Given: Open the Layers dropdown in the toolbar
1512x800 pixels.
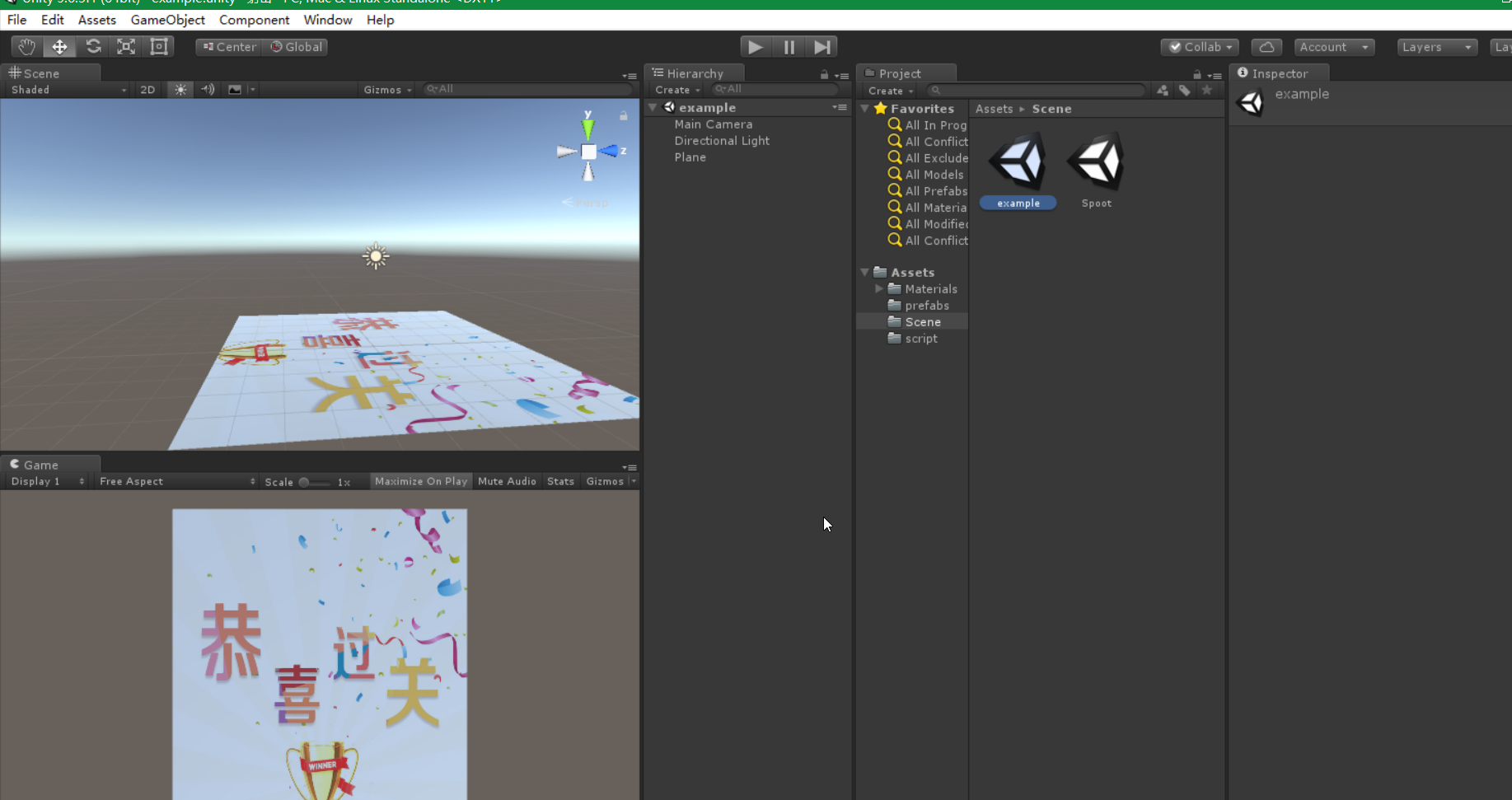Looking at the screenshot, I should click(1437, 47).
